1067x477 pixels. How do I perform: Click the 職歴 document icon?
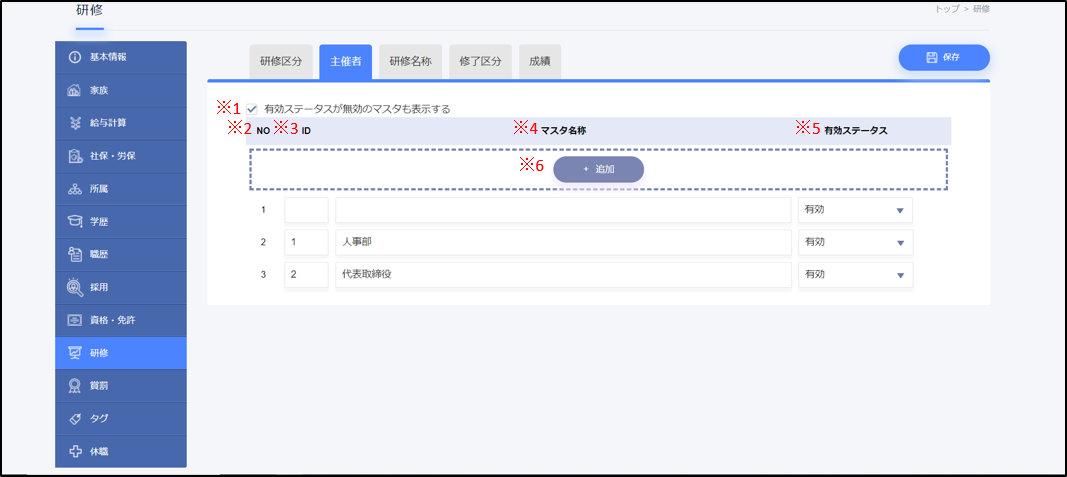click(75, 254)
